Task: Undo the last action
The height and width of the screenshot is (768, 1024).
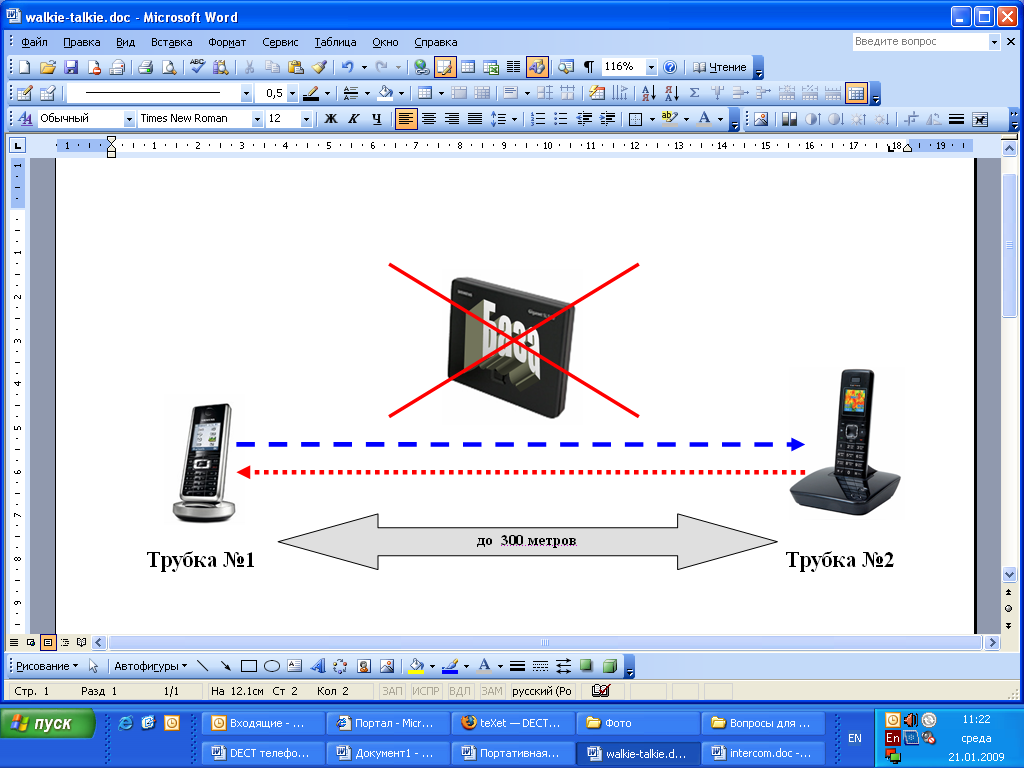Action: [347, 67]
